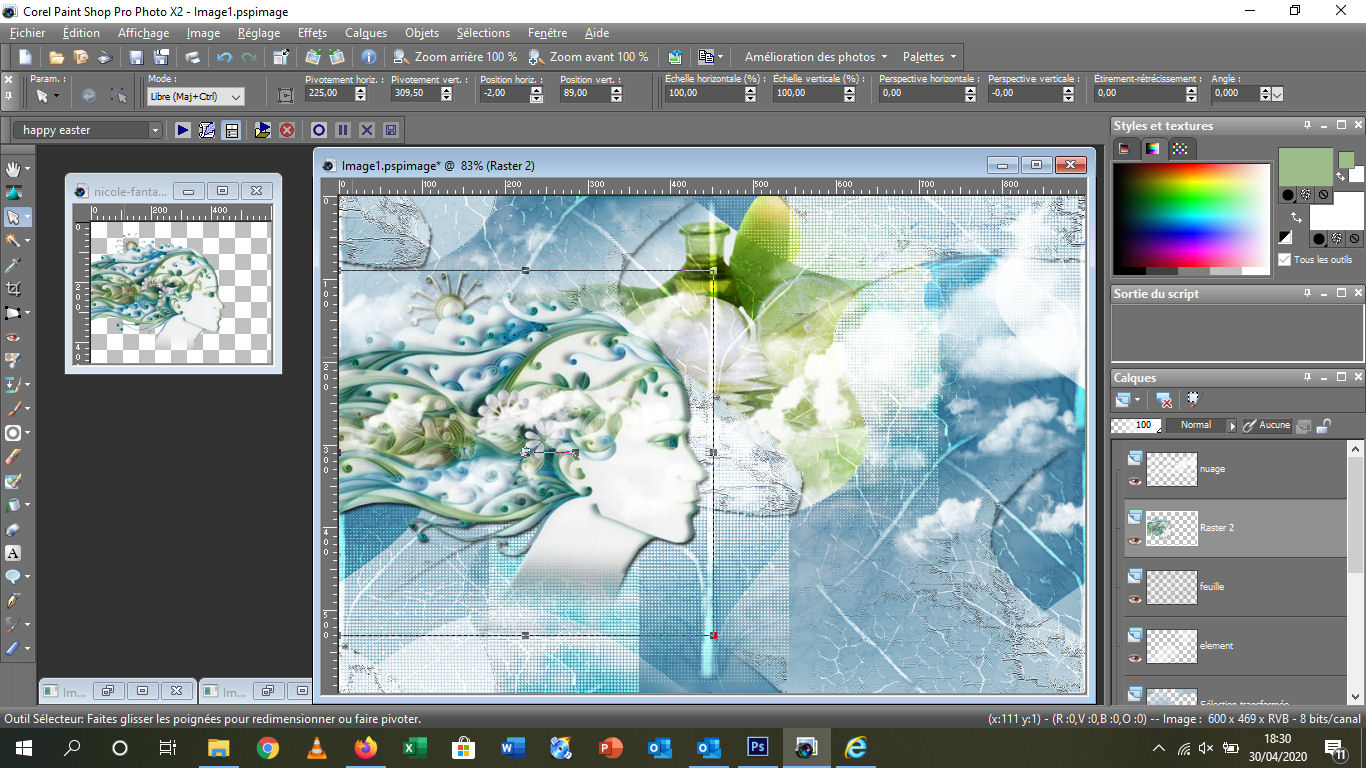Choose the Text tool
1366x768 pixels.
13,553
